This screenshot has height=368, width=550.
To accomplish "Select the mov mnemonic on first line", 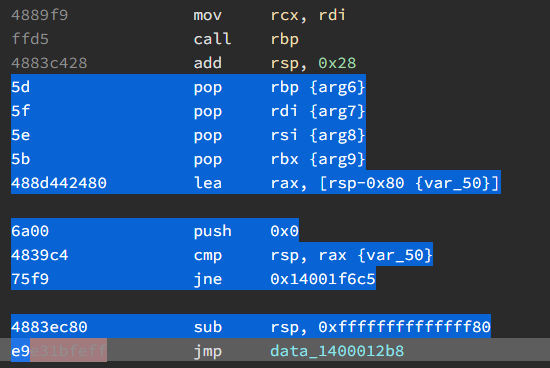I will pyautogui.click(x=208, y=15).
